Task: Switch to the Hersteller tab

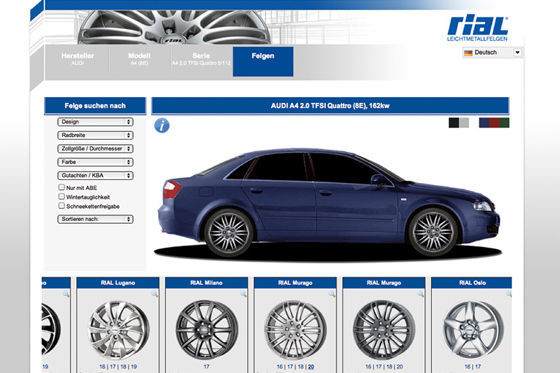Action: coord(78,59)
